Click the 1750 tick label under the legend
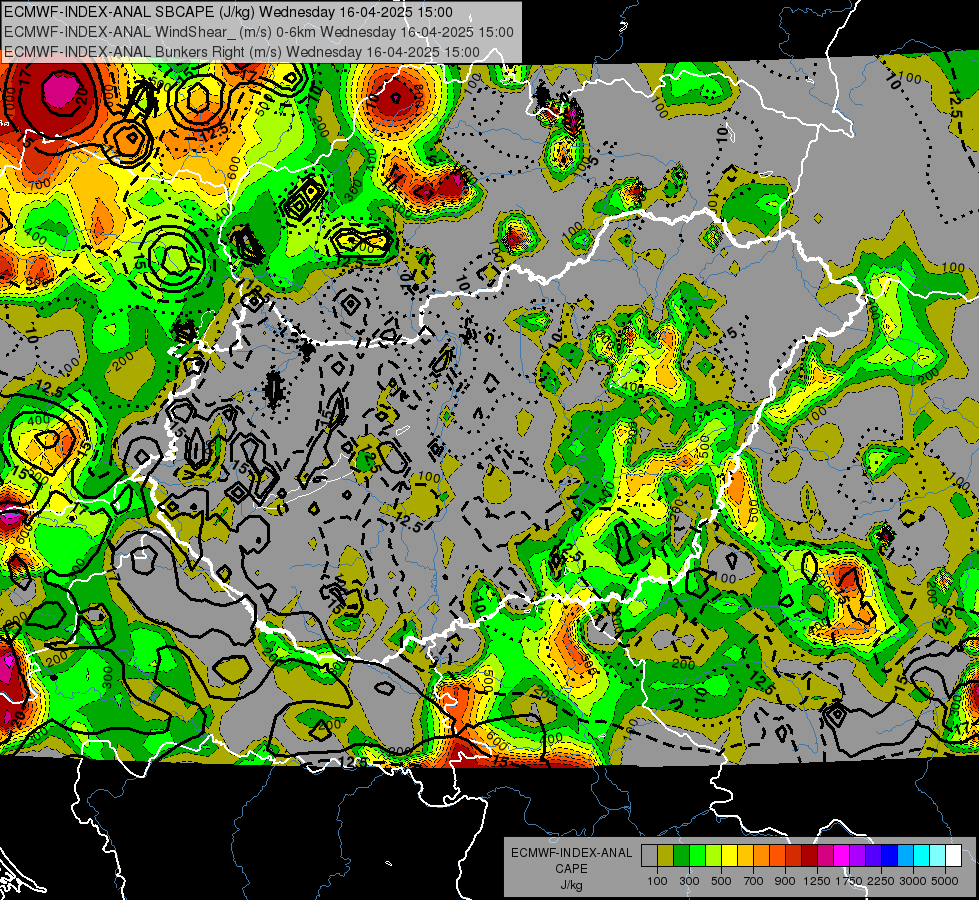 coord(850,881)
